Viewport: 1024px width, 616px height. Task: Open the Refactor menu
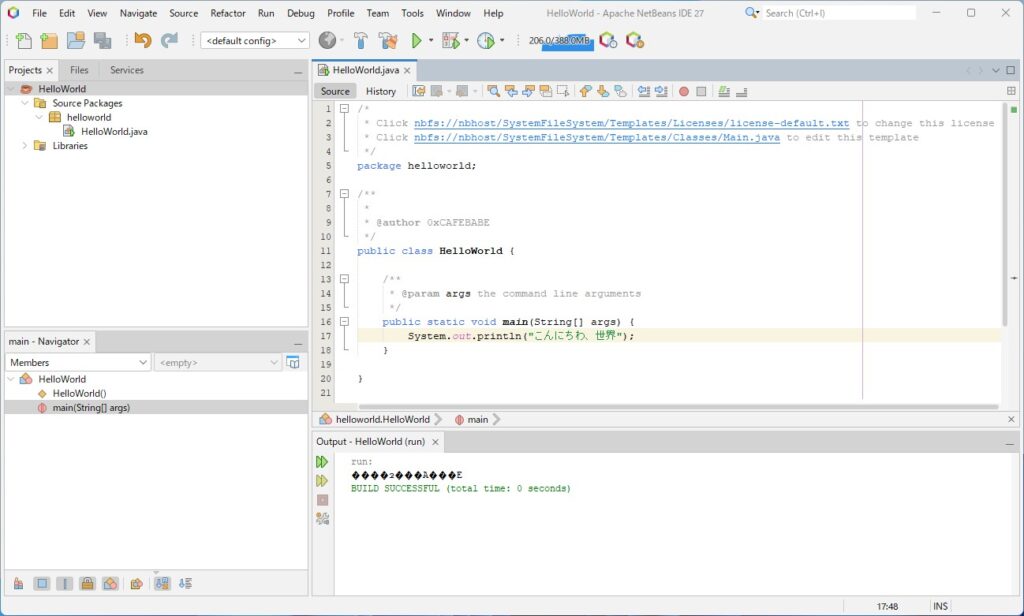228,13
